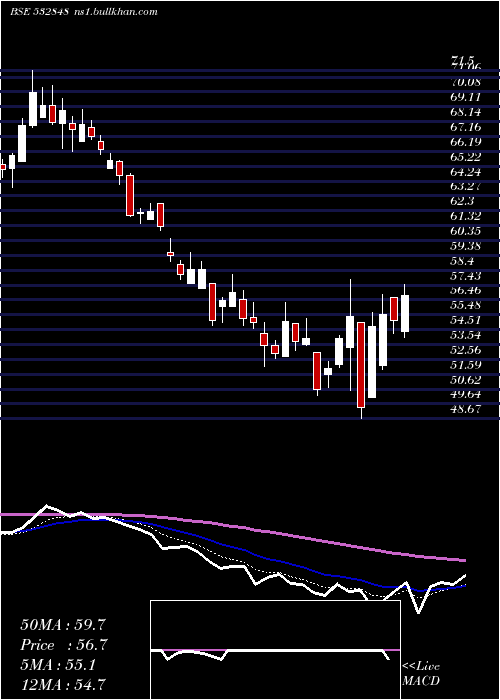Click the 51.59 price level label
This screenshot has width=500, height=700.
[x=466, y=365]
